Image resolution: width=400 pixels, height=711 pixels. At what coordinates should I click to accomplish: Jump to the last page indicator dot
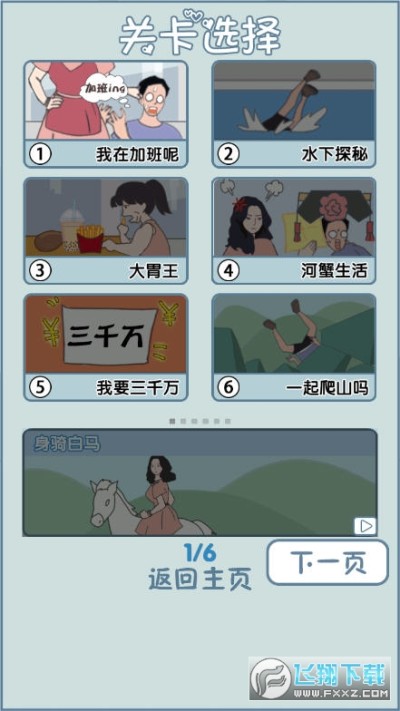228,421
